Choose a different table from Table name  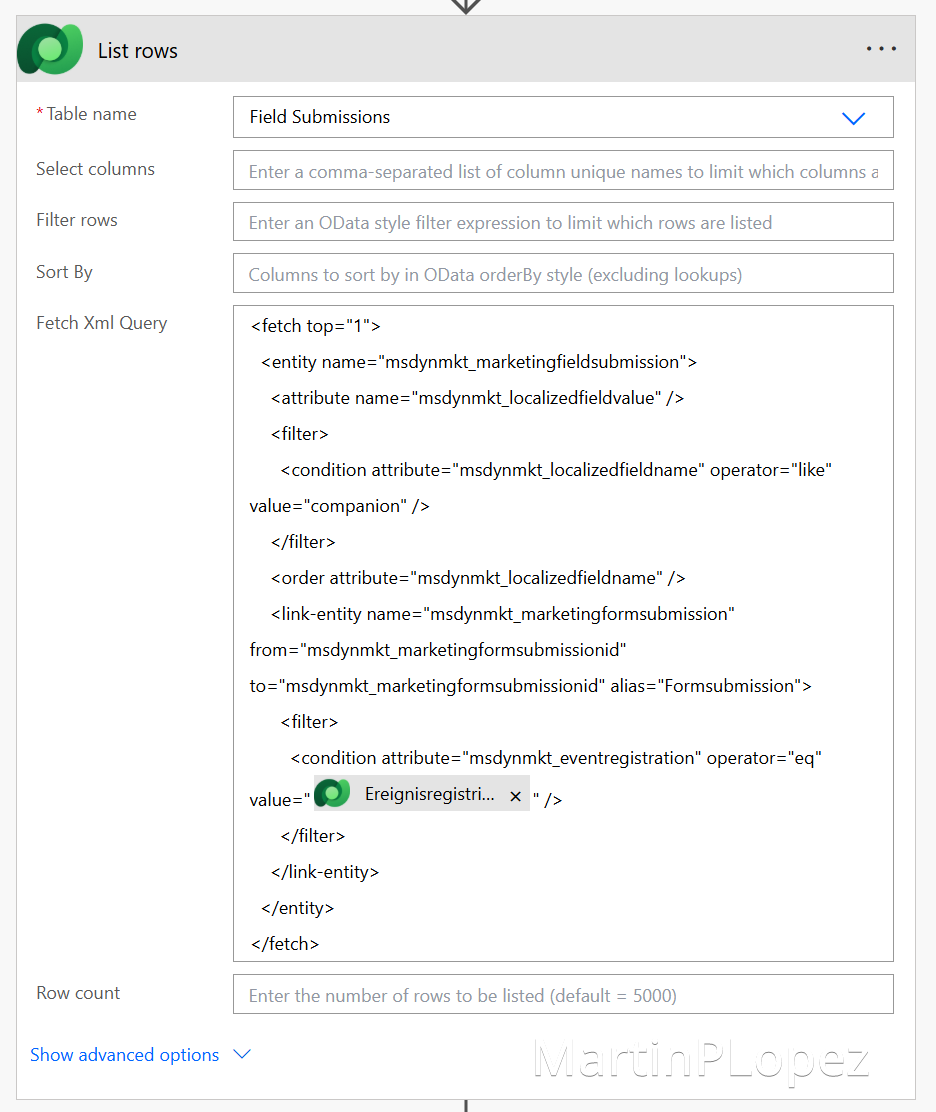click(x=854, y=117)
